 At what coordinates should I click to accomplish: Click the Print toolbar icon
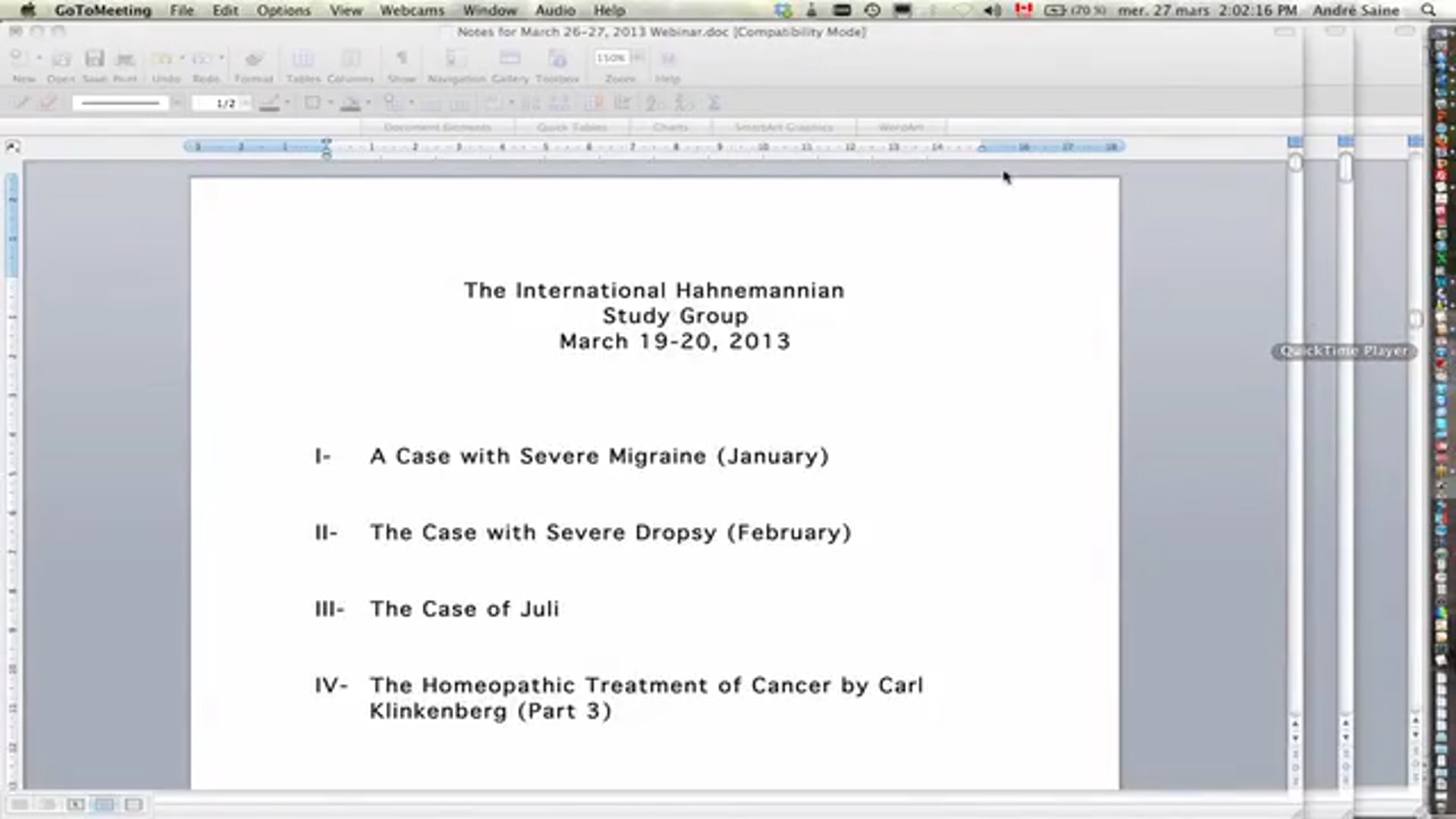point(125,58)
